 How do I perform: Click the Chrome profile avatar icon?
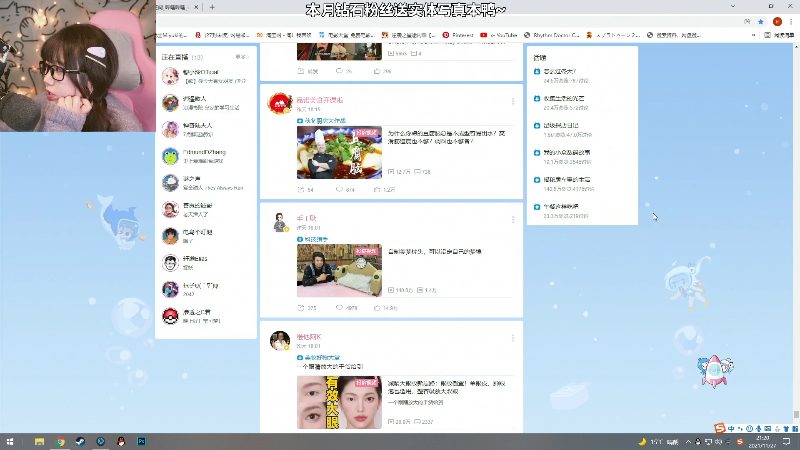pos(777,21)
